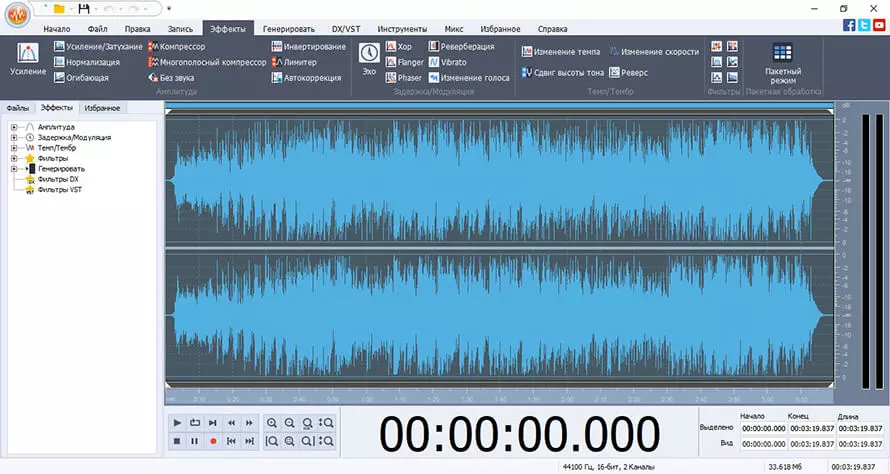Zoom to the left edge of the selection
Screen dimensions: 890x474
(272, 441)
